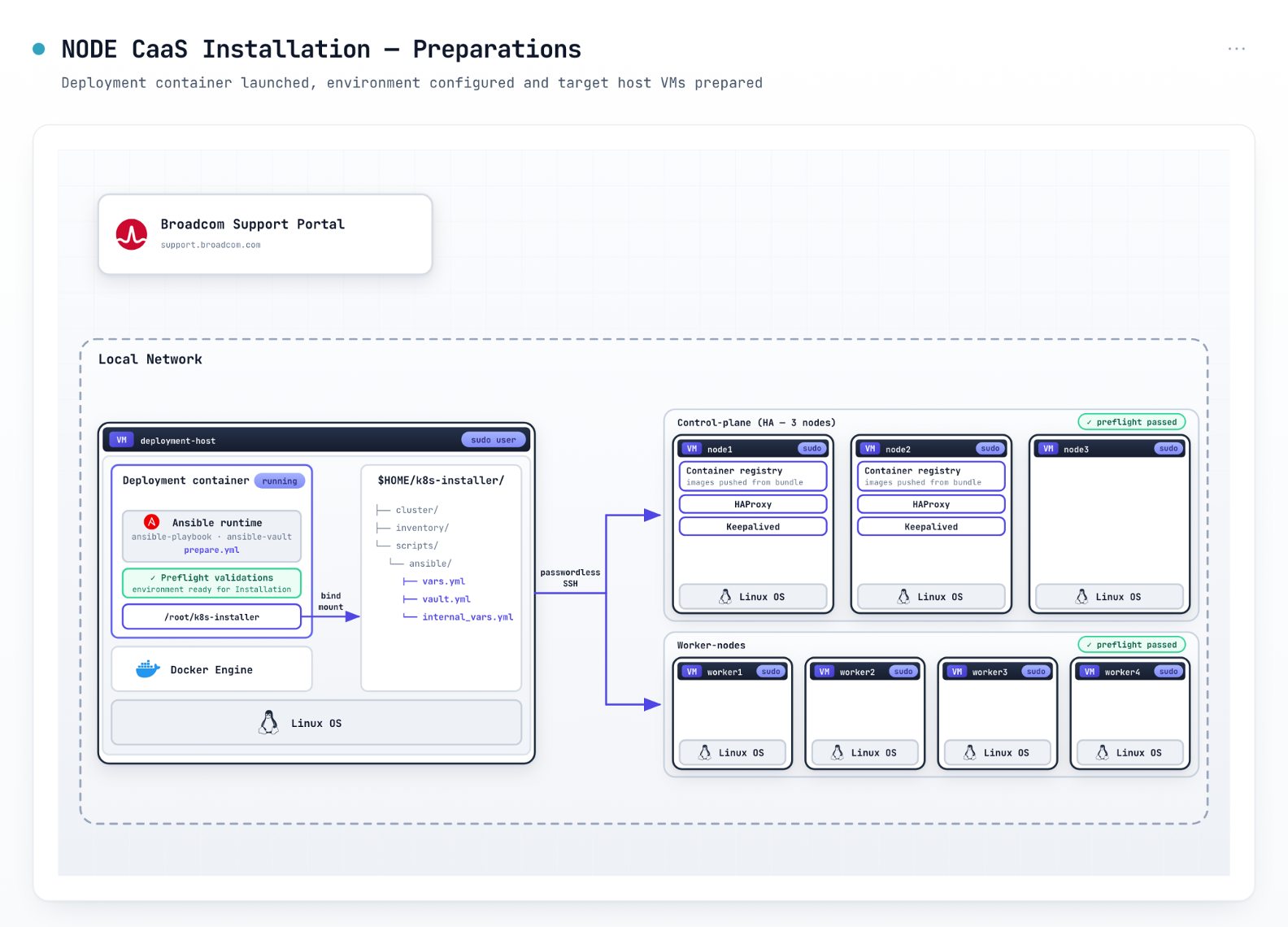
Task: Open the vars.yml file
Action: (443, 581)
